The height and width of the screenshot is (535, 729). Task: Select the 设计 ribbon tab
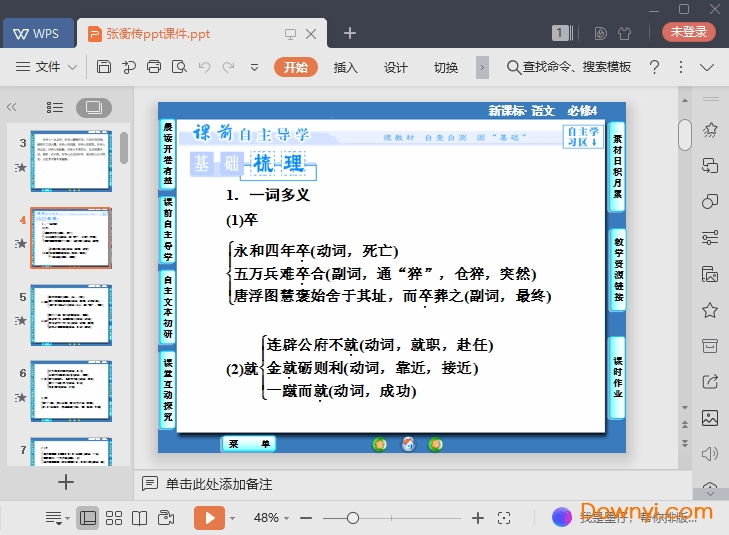pos(396,67)
